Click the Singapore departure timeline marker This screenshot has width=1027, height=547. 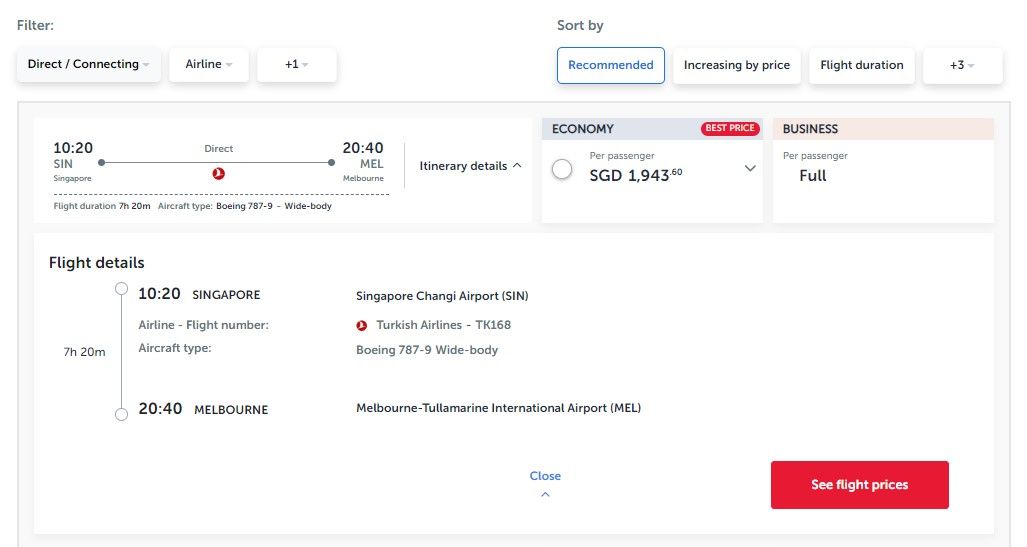coord(121,289)
